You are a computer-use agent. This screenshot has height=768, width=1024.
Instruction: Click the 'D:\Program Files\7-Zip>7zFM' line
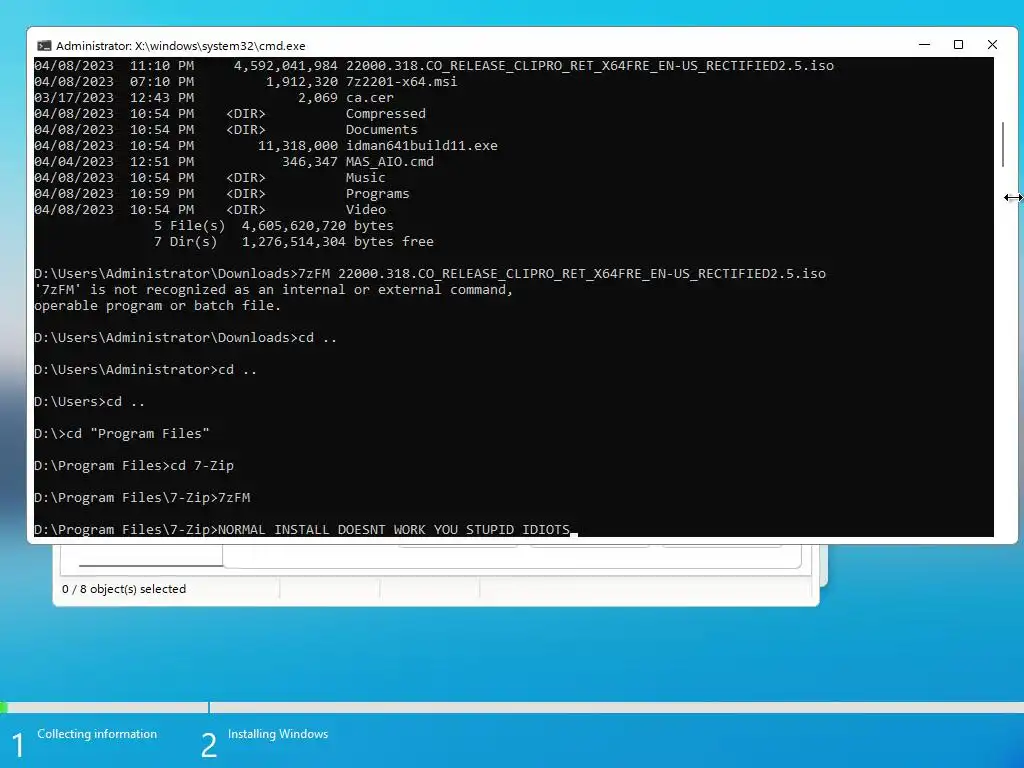pos(142,498)
